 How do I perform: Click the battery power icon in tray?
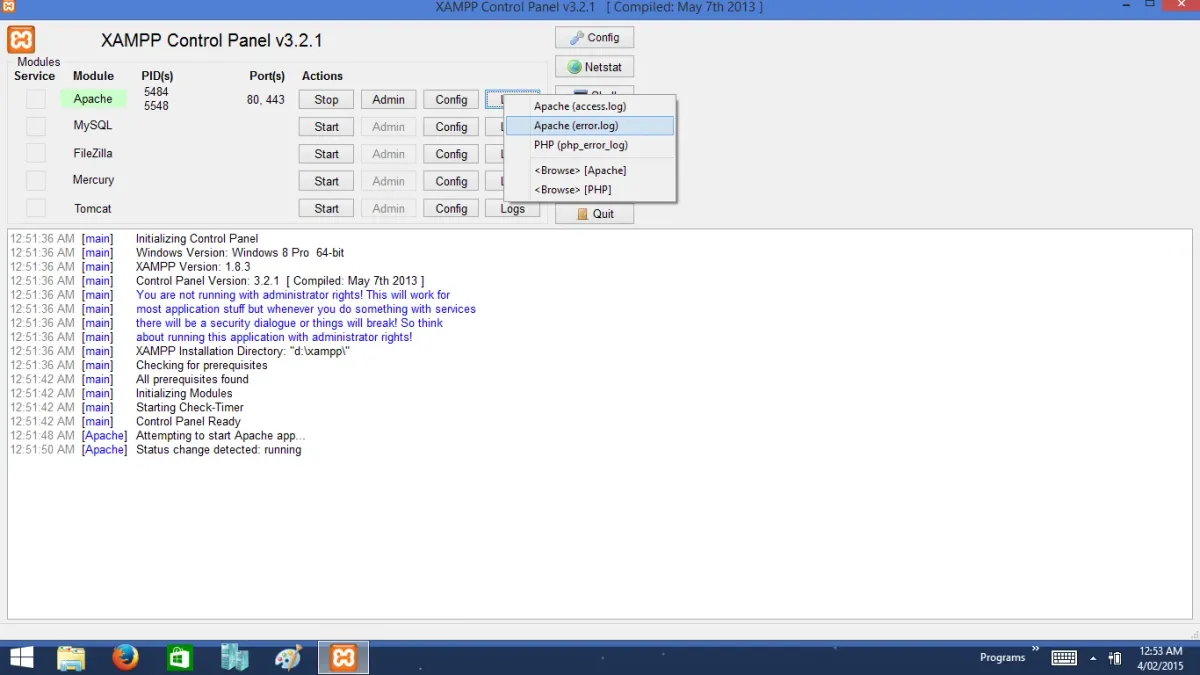point(1115,658)
